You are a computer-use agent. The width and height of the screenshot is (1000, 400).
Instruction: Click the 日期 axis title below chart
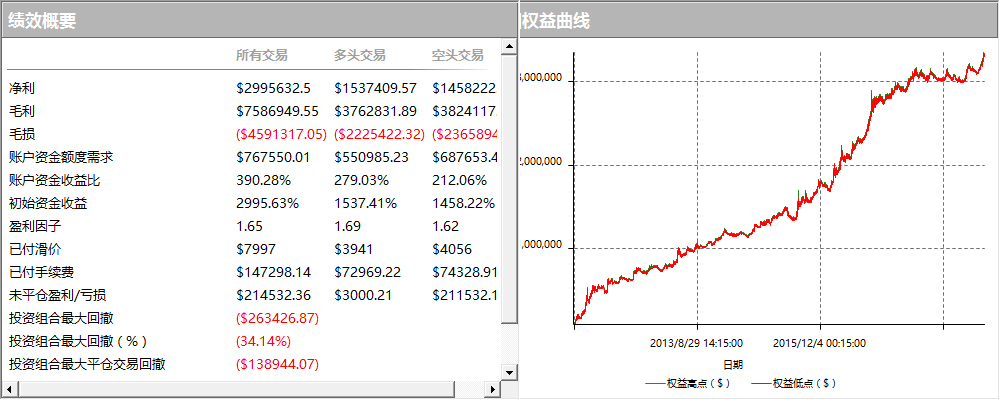point(733,364)
